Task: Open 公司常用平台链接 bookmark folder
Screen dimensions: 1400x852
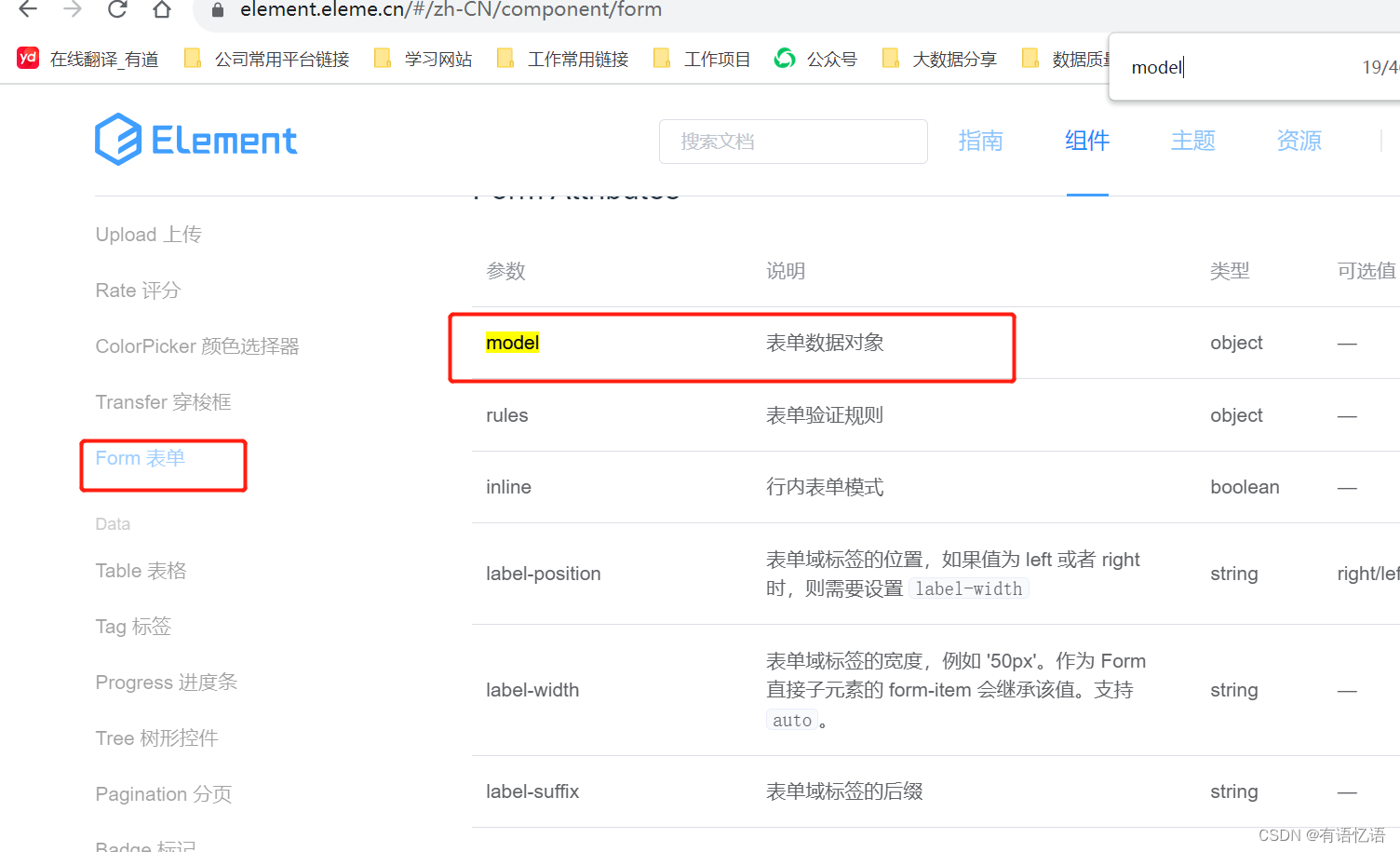Action: (x=266, y=59)
